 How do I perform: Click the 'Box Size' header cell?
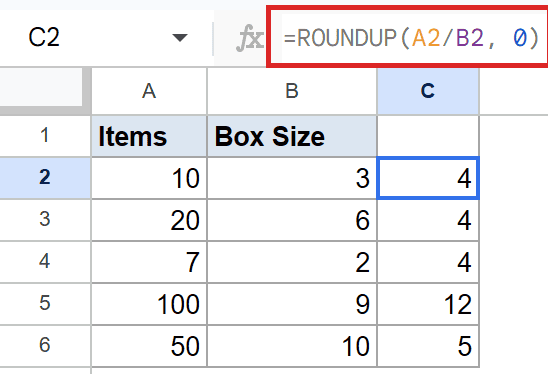tap(292, 136)
